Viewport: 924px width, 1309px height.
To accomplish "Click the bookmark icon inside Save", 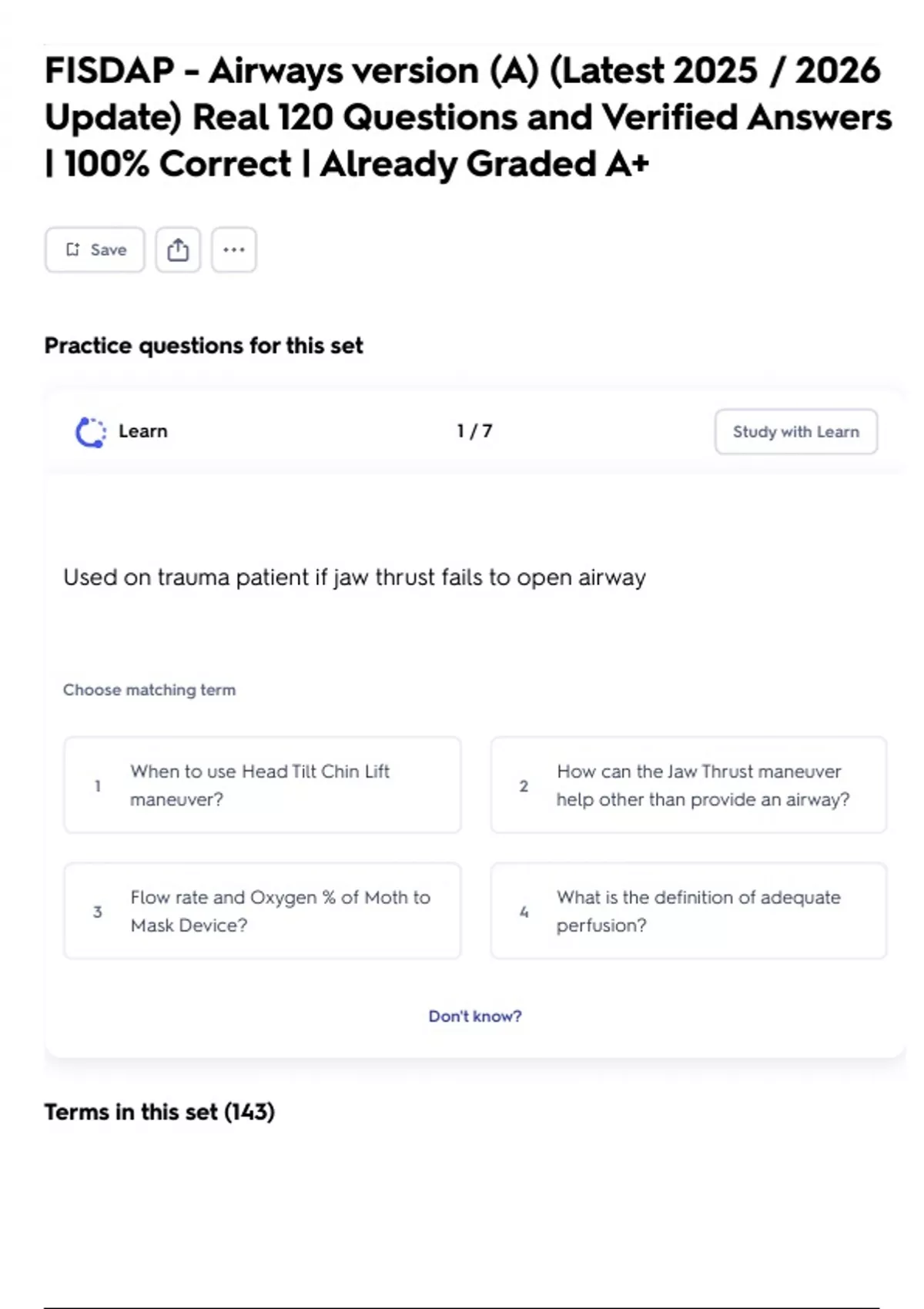I will tap(72, 249).
